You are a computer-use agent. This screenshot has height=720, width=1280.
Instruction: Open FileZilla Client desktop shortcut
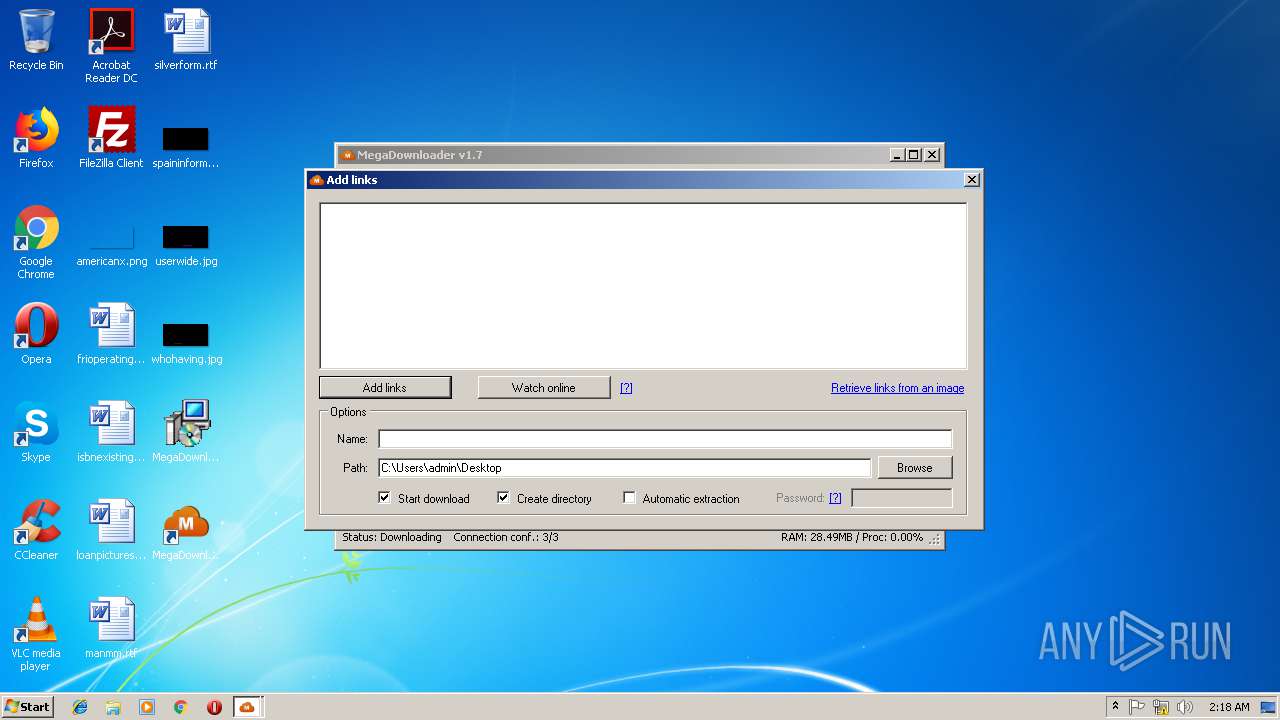(x=111, y=138)
